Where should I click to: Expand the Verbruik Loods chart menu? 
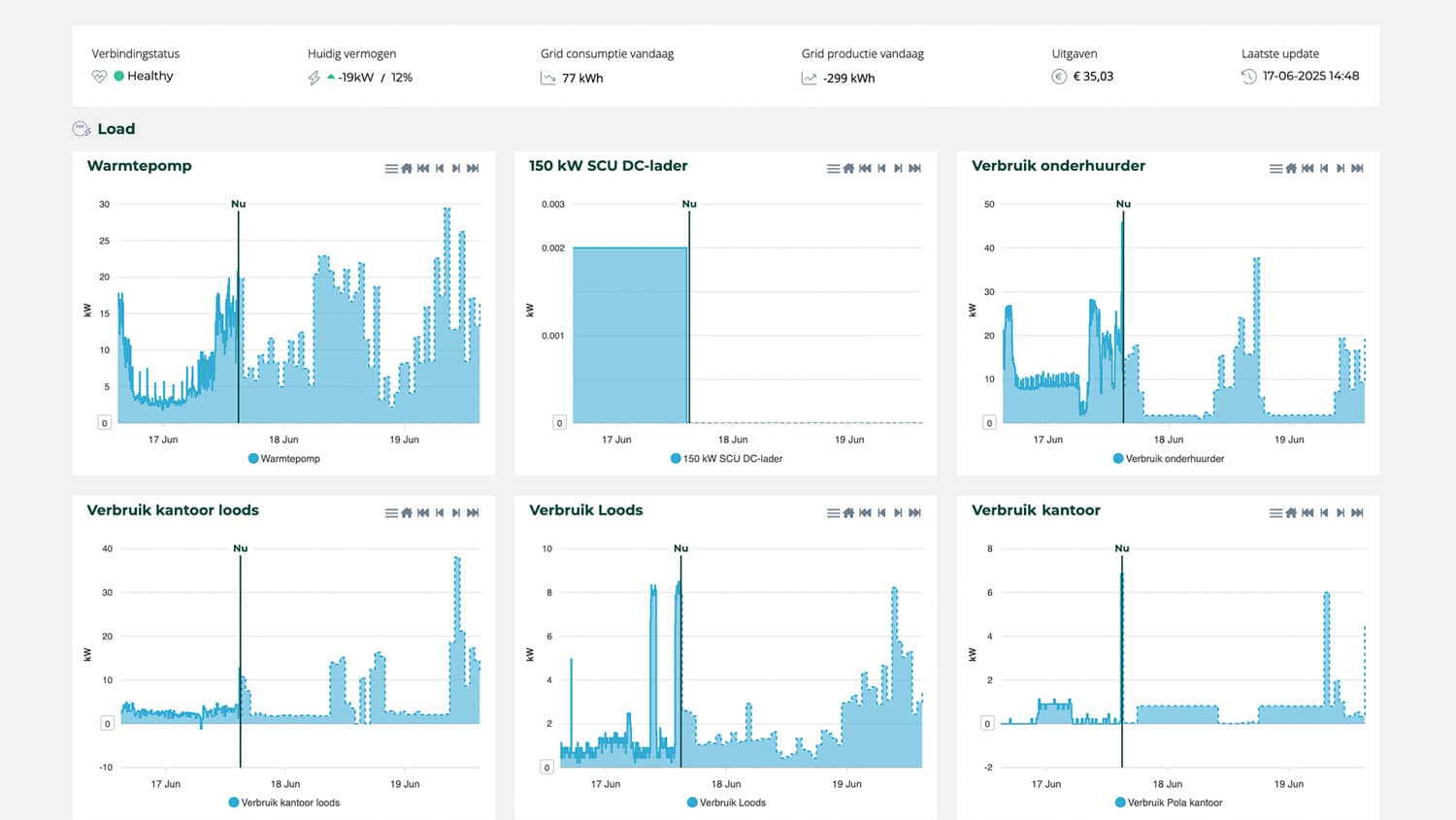coord(832,513)
